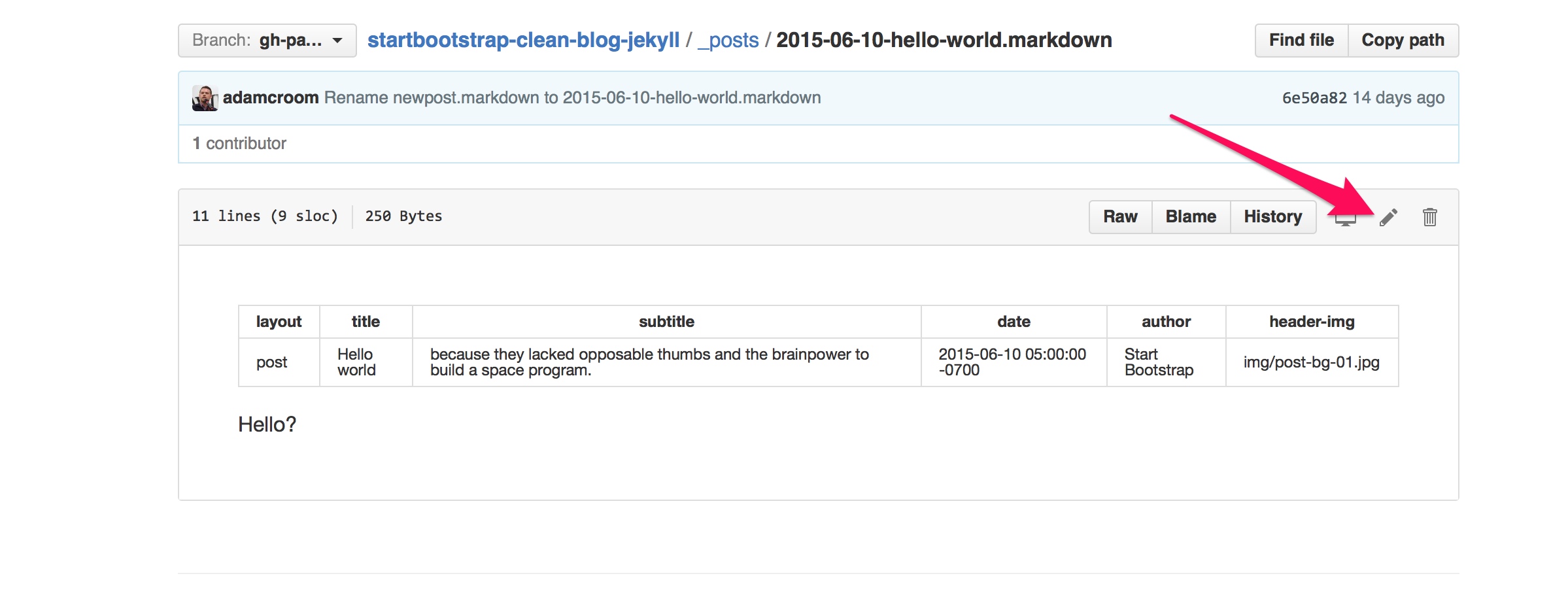1568x599 pixels.
Task: Click the commit hash 6e50a82
Action: (1314, 98)
